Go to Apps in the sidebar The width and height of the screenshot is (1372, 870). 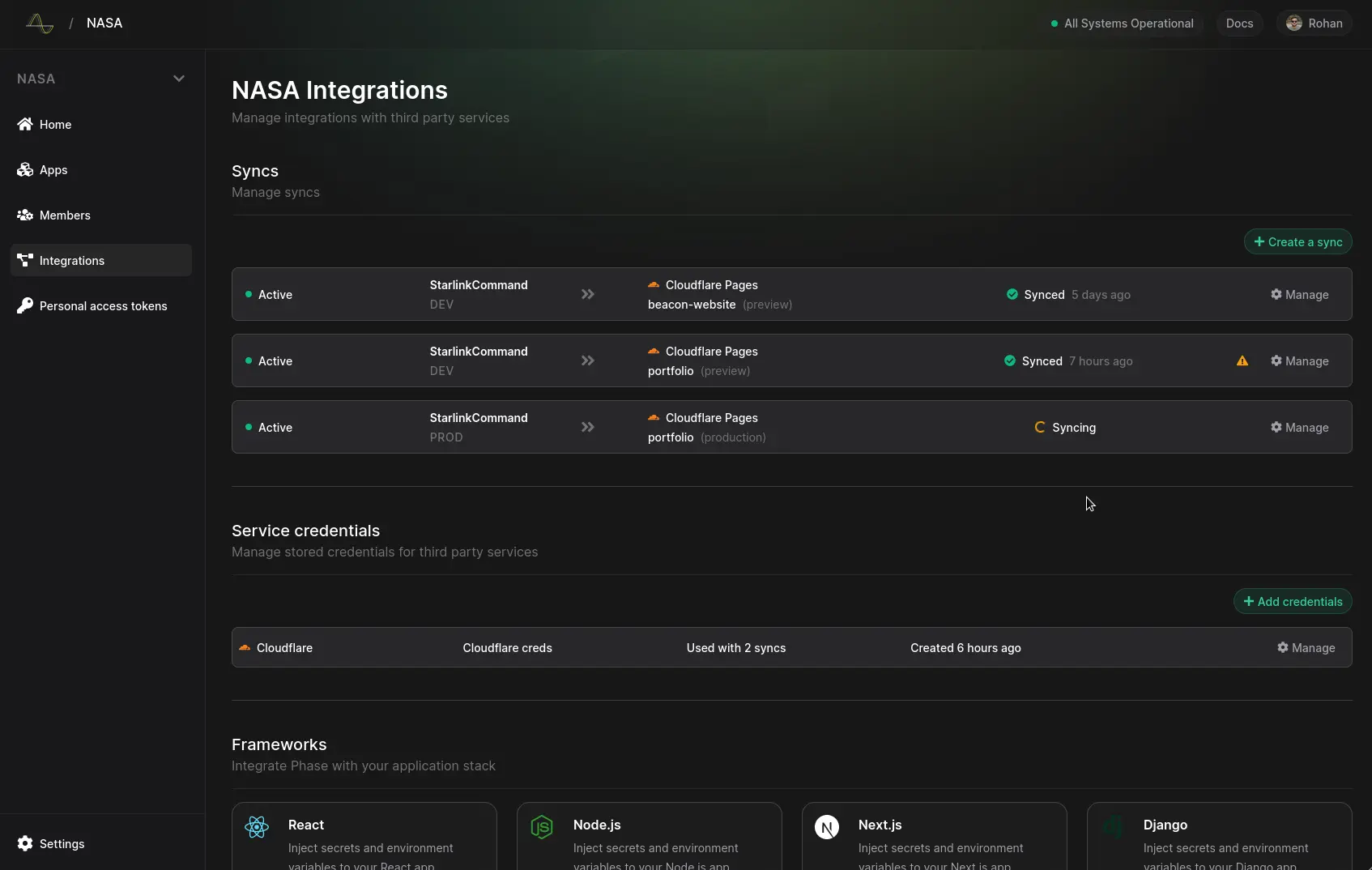tap(53, 170)
